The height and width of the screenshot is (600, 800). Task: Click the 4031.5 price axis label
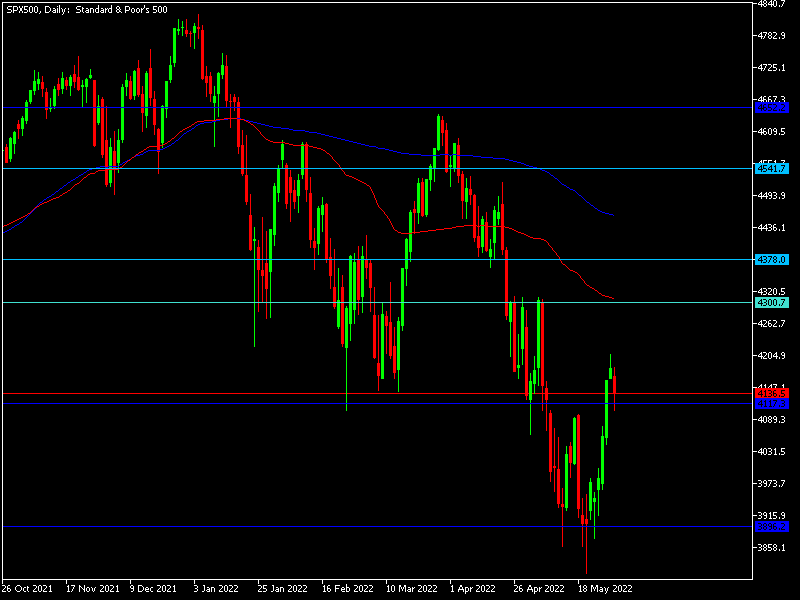pyautogui.click(x=771, y=452)
